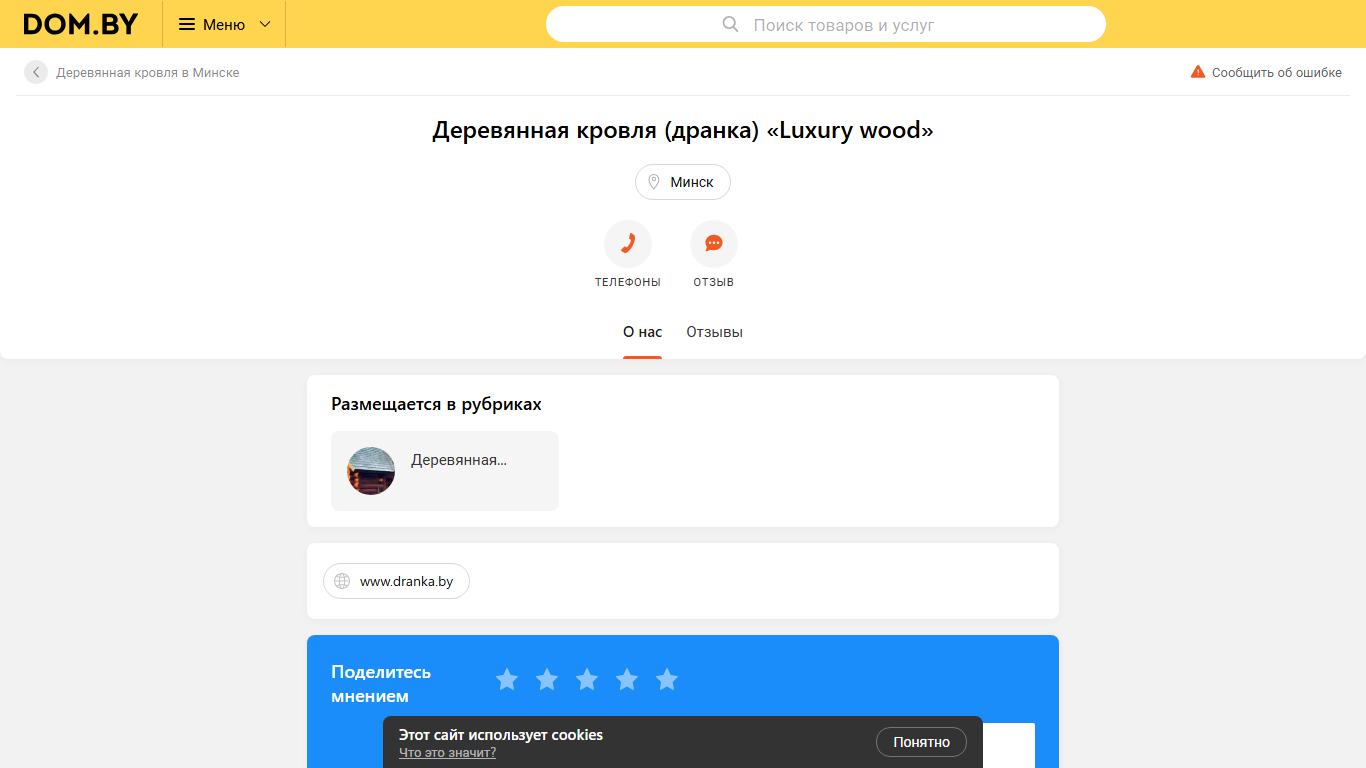Image resolution: width=1366 pixels, height=768 pixels.
Task: Click the orange warning triangle icon
Action: coord(1198,72)
